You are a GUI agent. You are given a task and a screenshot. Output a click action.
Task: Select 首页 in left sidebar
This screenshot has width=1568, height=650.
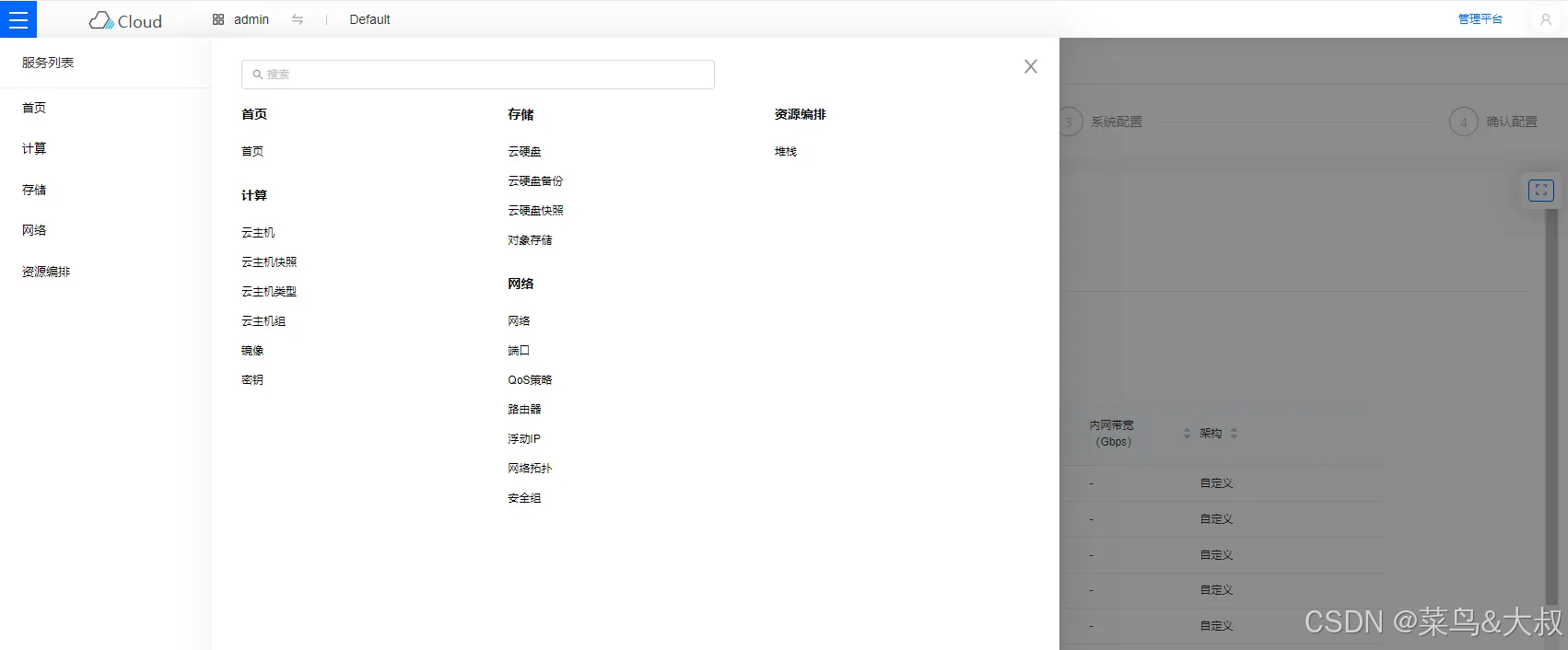coord(34,108)
